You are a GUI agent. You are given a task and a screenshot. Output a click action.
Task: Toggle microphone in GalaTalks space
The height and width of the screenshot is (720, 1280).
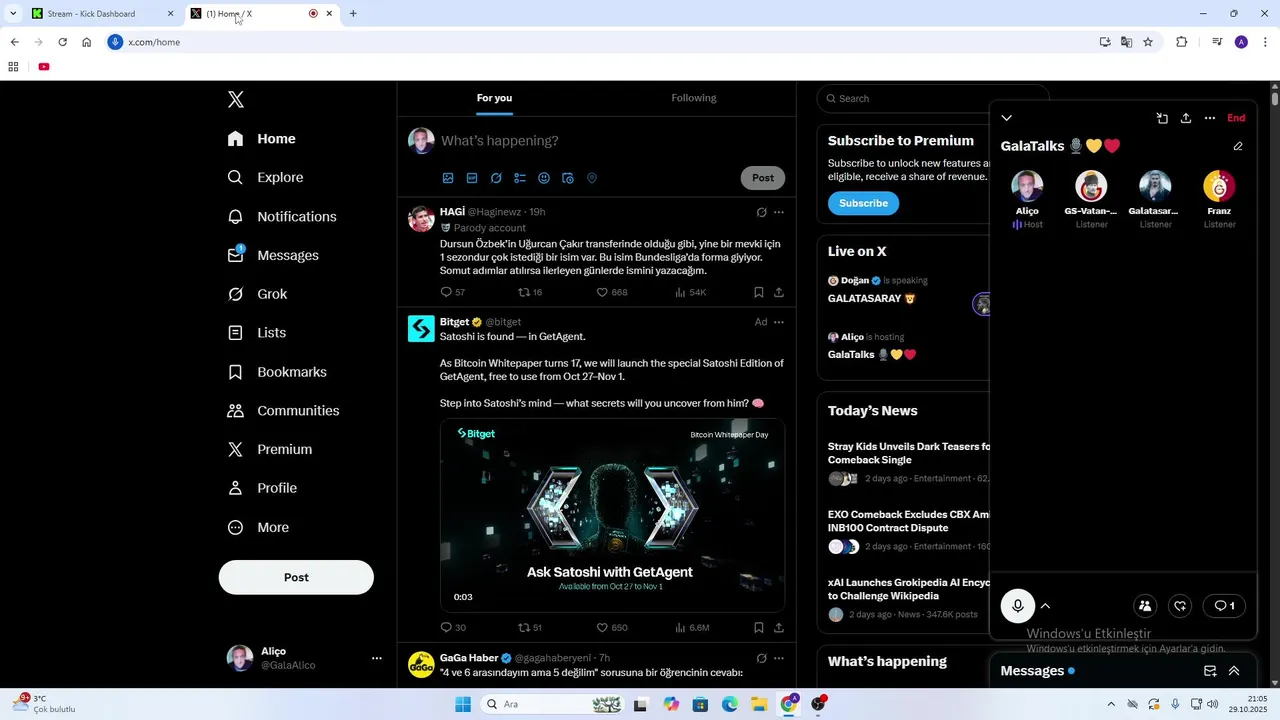click(1018, 605)
